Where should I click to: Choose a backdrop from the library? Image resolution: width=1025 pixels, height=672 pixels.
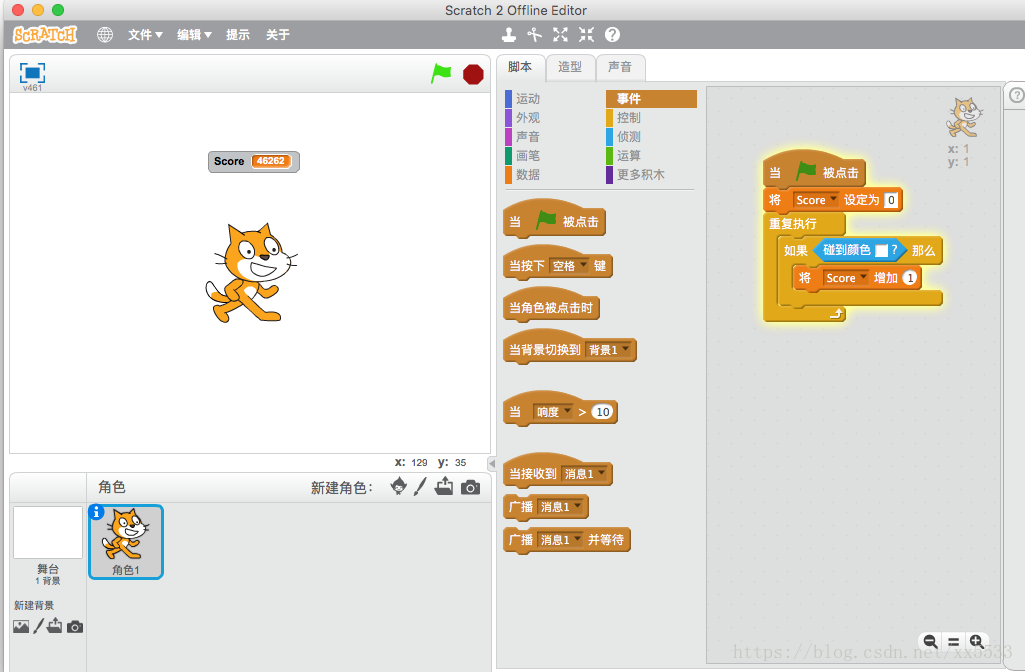click(21, 627)
